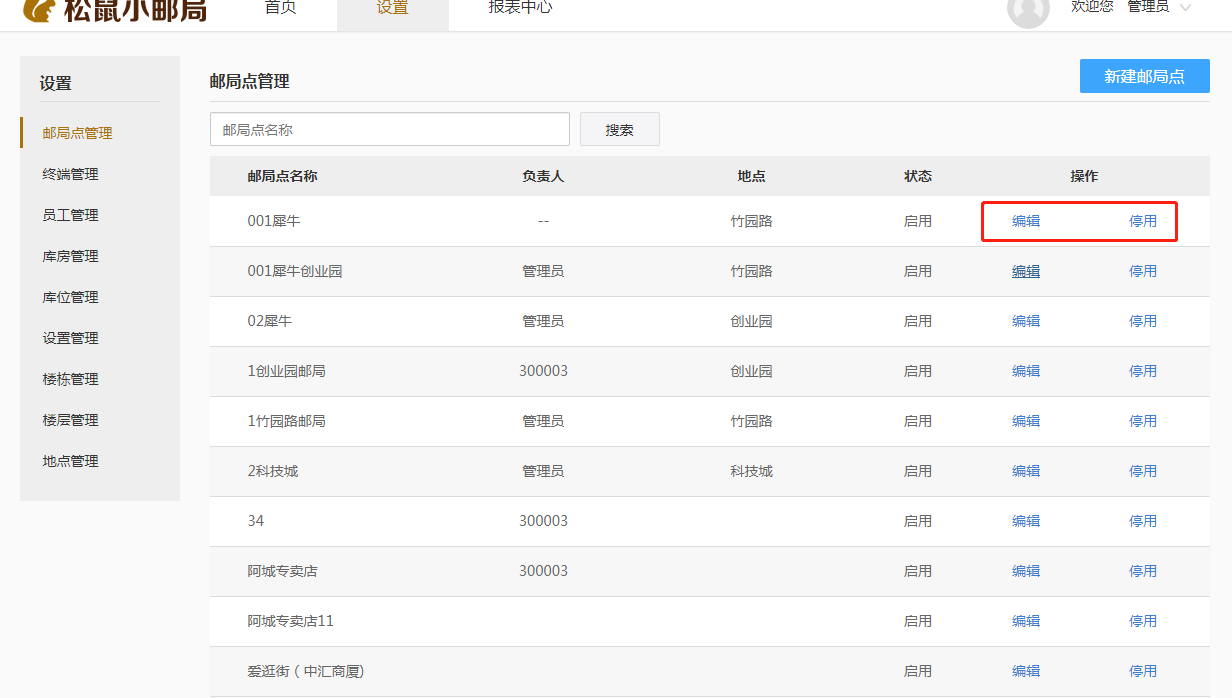Image resolution: width=1232 pixels, height=698 pixels.
Task: Focus the 邮局点名称 search field
Action: pyautogui.click(x=390, y=129)
